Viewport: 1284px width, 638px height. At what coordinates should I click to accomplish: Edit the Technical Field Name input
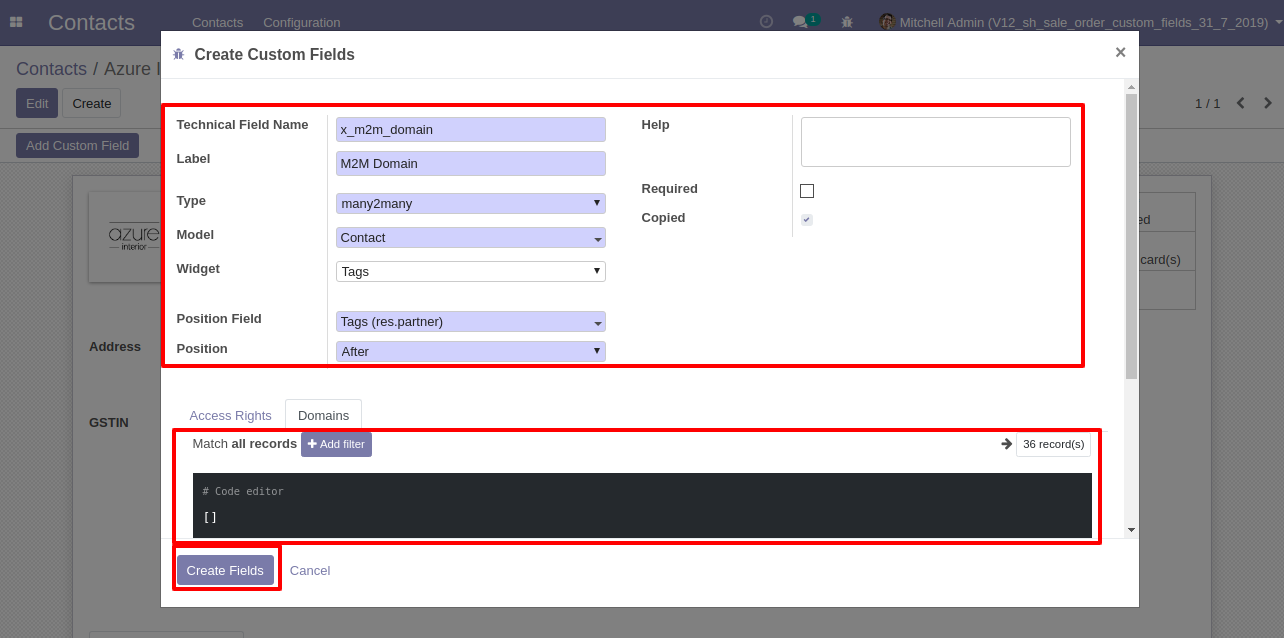click(x=471, y=129)
